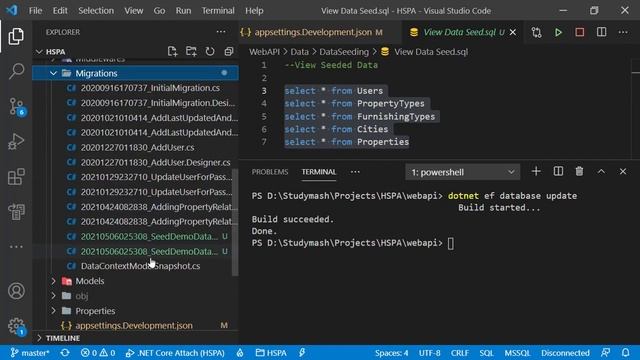Create a new folder in HSPA explorer
The width and height of the screenshot is (640, 360).
point(191,51)
